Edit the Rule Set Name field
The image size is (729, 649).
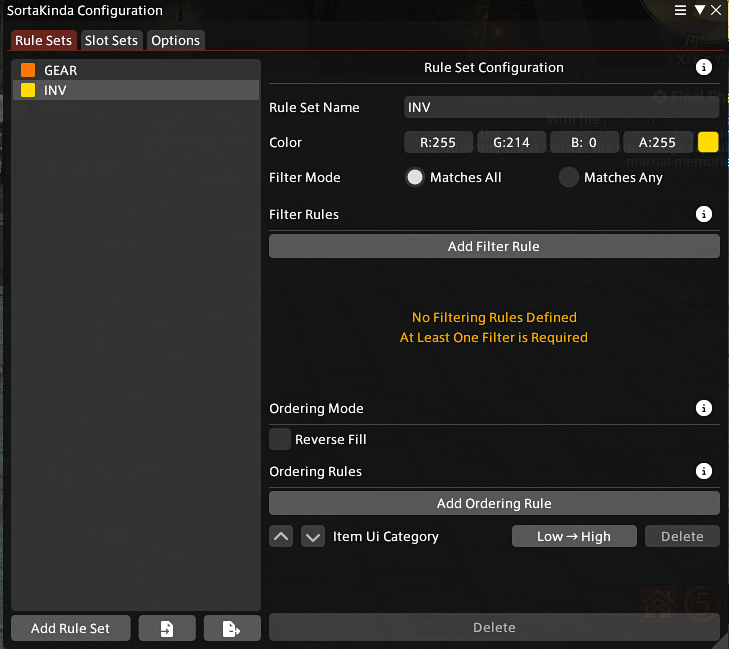point(562,107)
